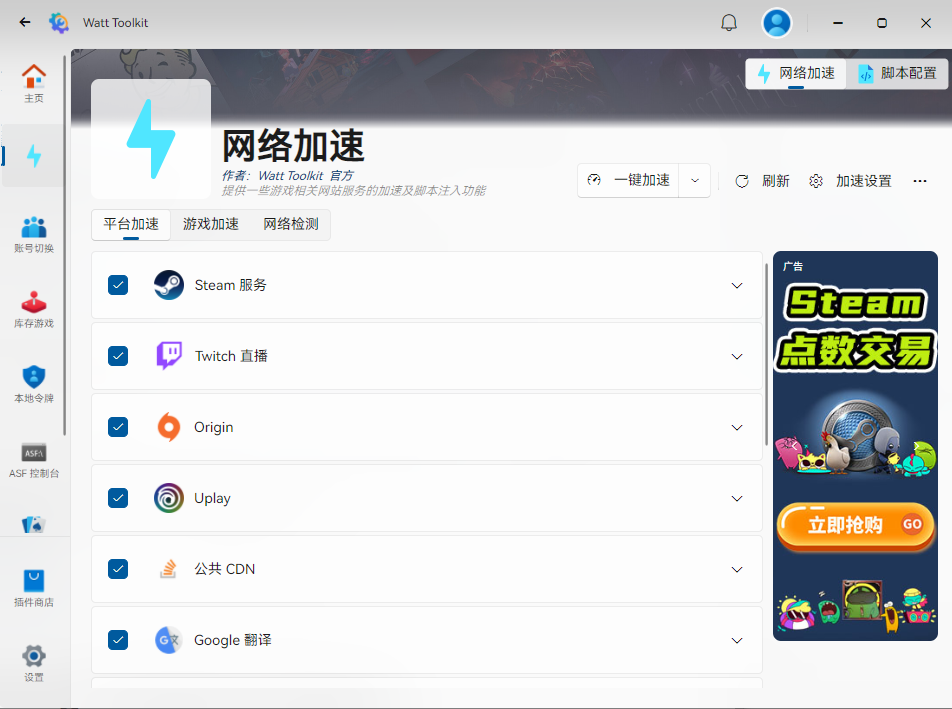Image resolution: width=952 pixels, height=709 pixels.
Task: Open 账号切换 account switch in sidebar
Action: click(34, 235)
